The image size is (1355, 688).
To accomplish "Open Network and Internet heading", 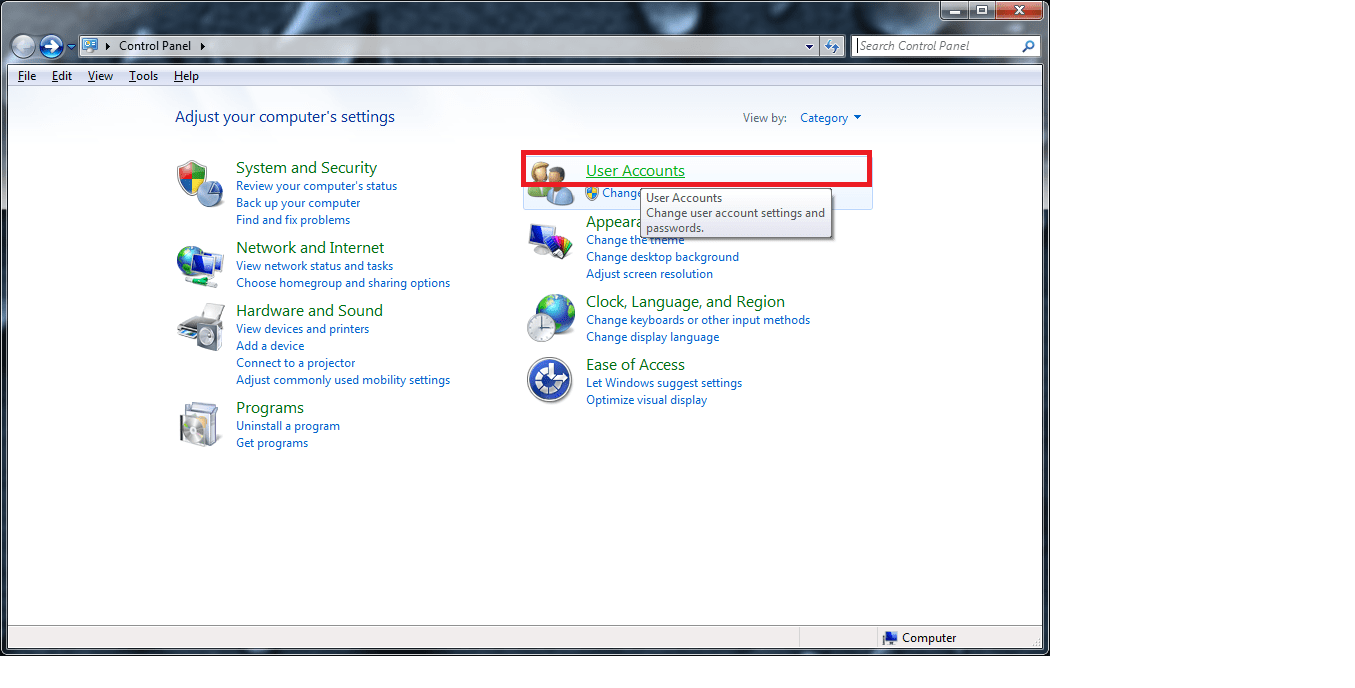I will point(310,248).
